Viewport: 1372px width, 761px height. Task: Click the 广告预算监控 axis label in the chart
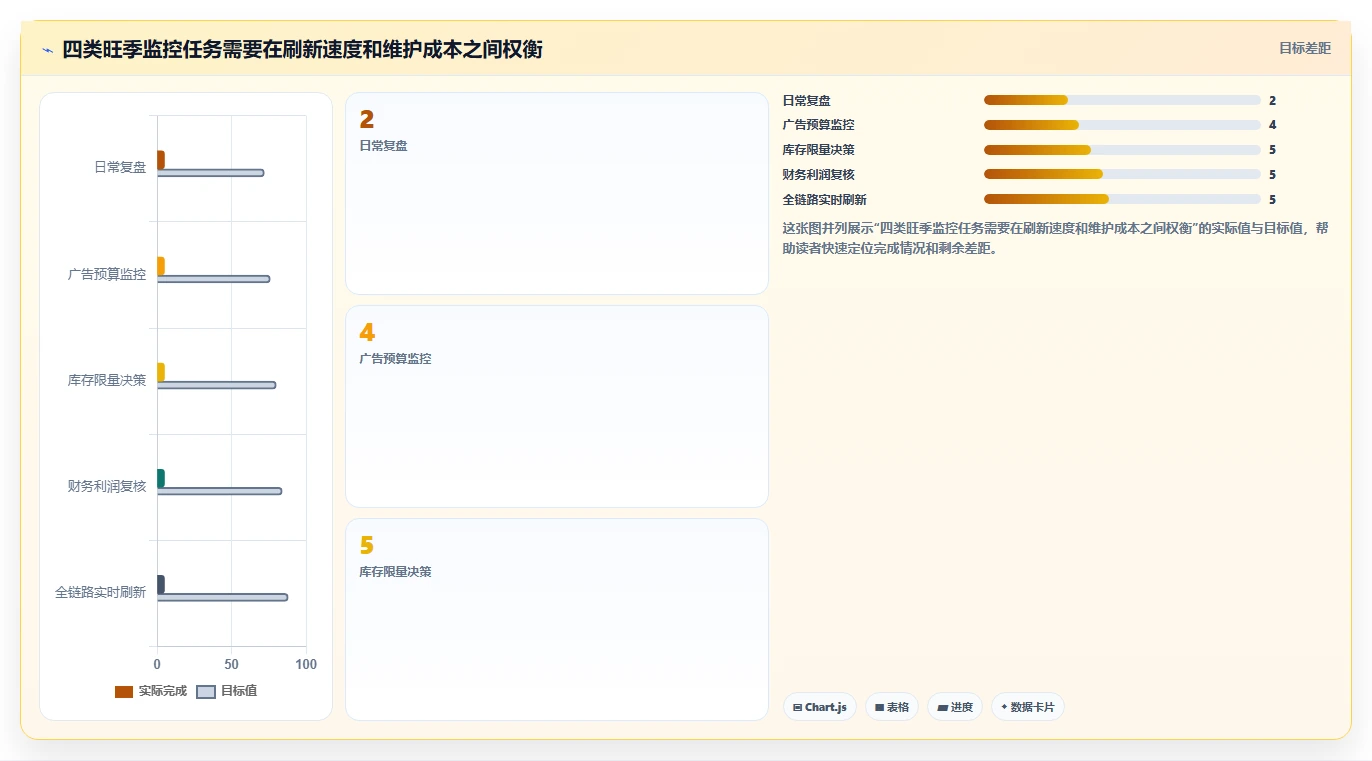click(x=107, y=274)
